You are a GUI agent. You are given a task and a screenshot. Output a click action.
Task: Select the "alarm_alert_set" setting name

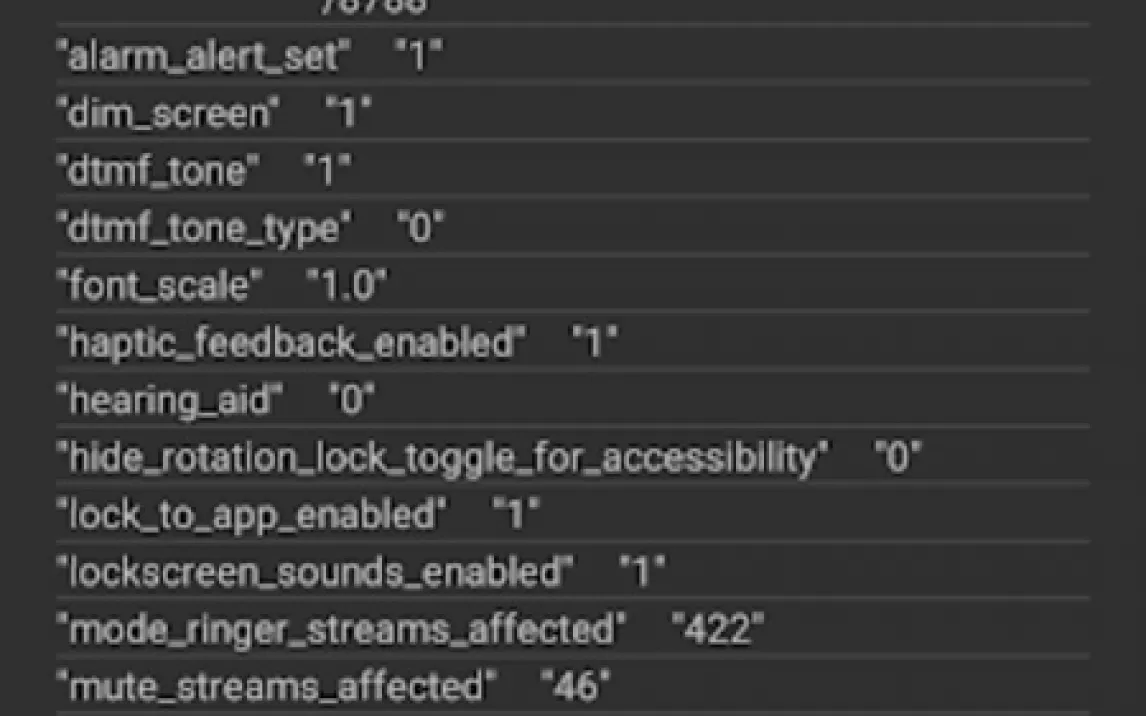click(204, 56)
